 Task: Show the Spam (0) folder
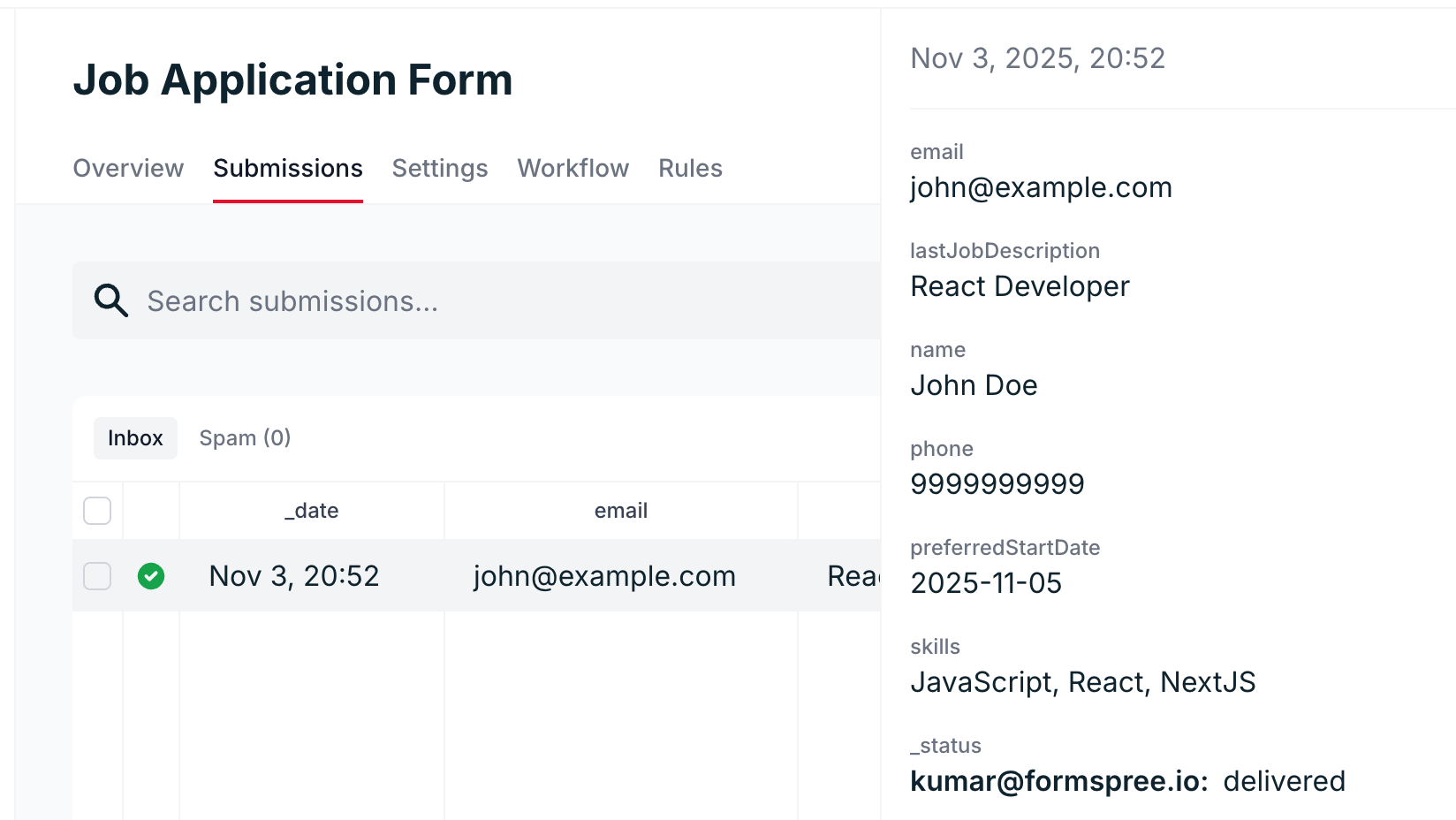point(245,437)
